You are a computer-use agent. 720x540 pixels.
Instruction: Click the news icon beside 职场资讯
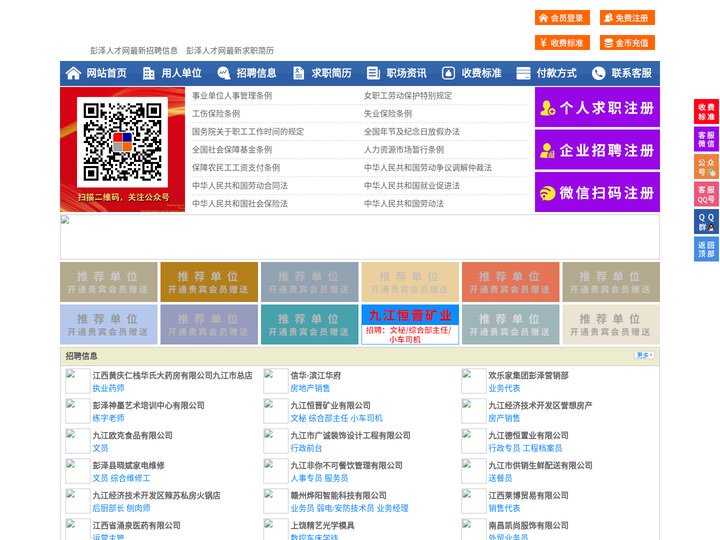click(x=373, y=73)
